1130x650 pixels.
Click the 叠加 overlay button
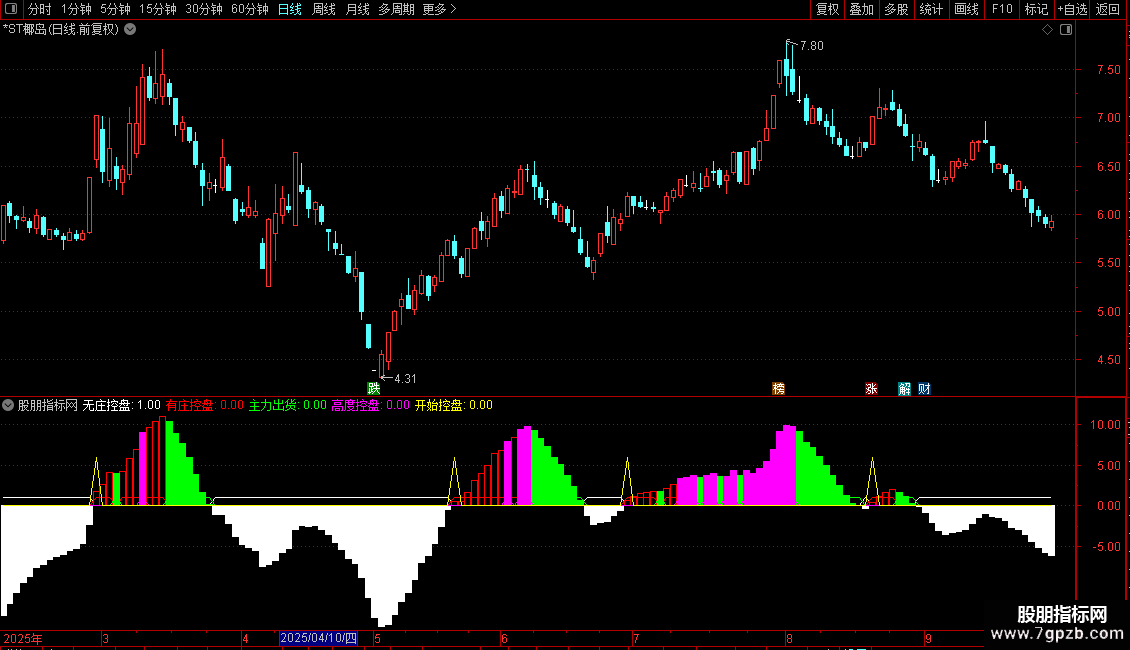coord(861,9)
